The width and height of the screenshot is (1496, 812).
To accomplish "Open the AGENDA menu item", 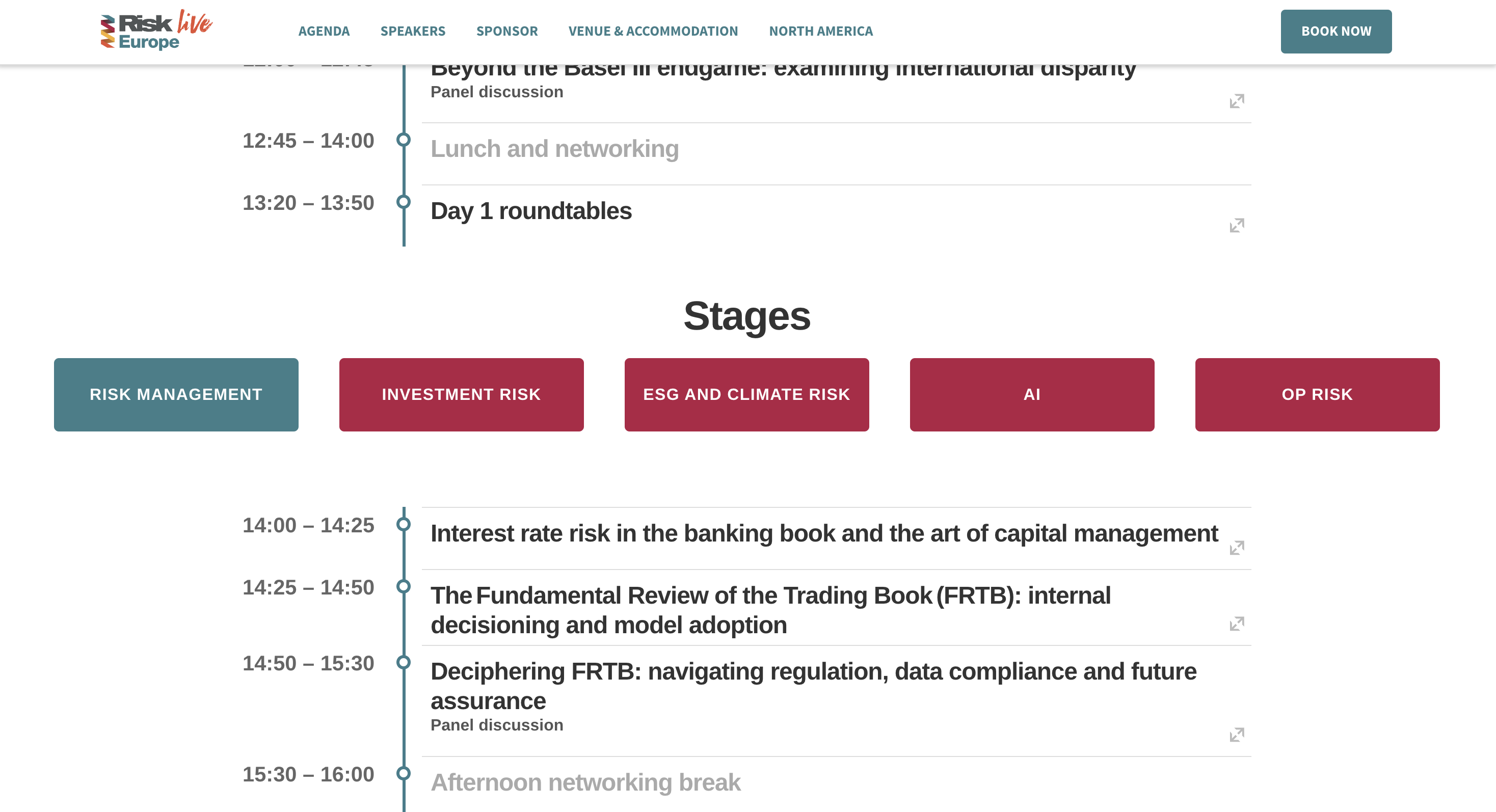I will coord(324,32).
